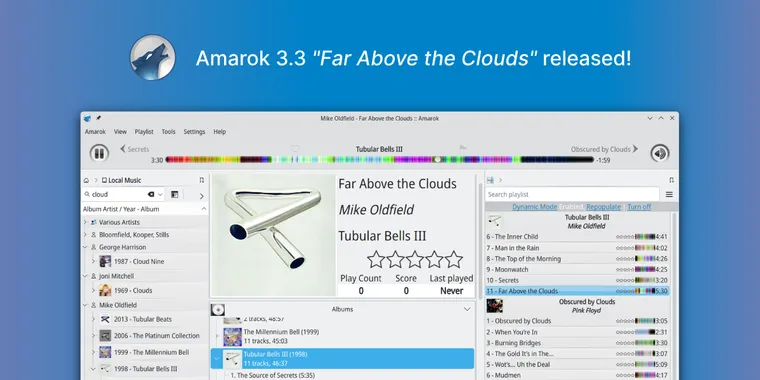Open the Help menu
Viewport: 760px width, 380px height.
(x=220, y=132)
